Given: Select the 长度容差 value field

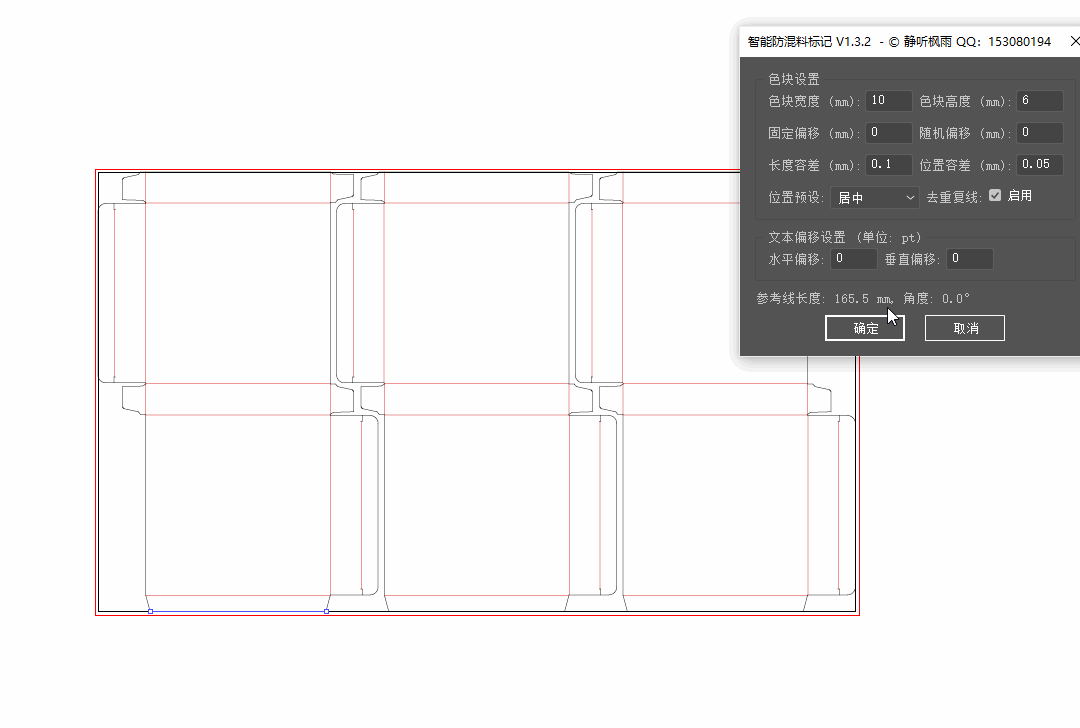Looking at the screenshot, I should (889, 165).
